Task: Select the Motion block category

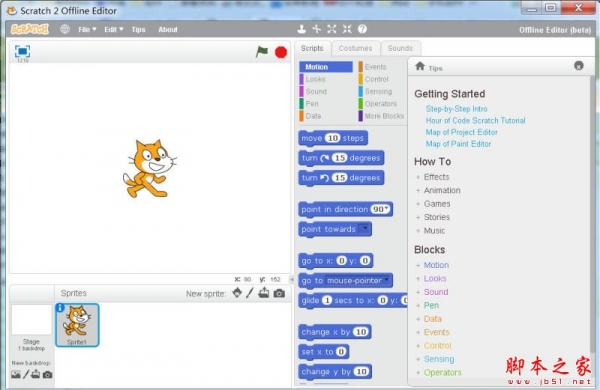Action: point(326,67)
